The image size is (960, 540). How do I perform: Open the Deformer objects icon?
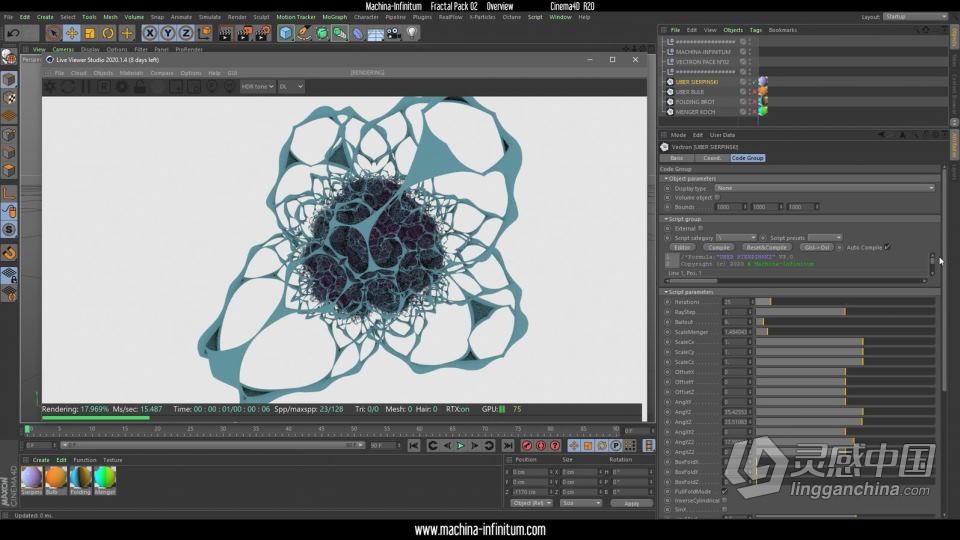(358, 33)
